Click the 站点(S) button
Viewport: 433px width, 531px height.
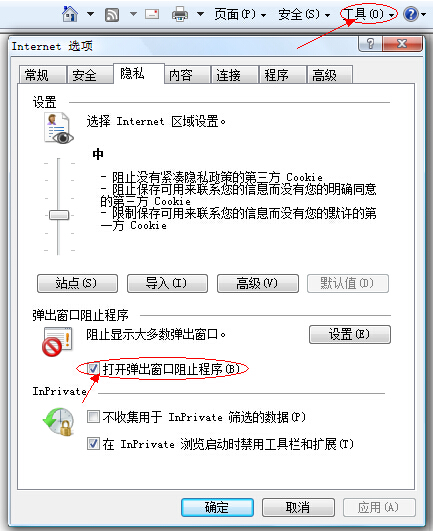[77, 283]
